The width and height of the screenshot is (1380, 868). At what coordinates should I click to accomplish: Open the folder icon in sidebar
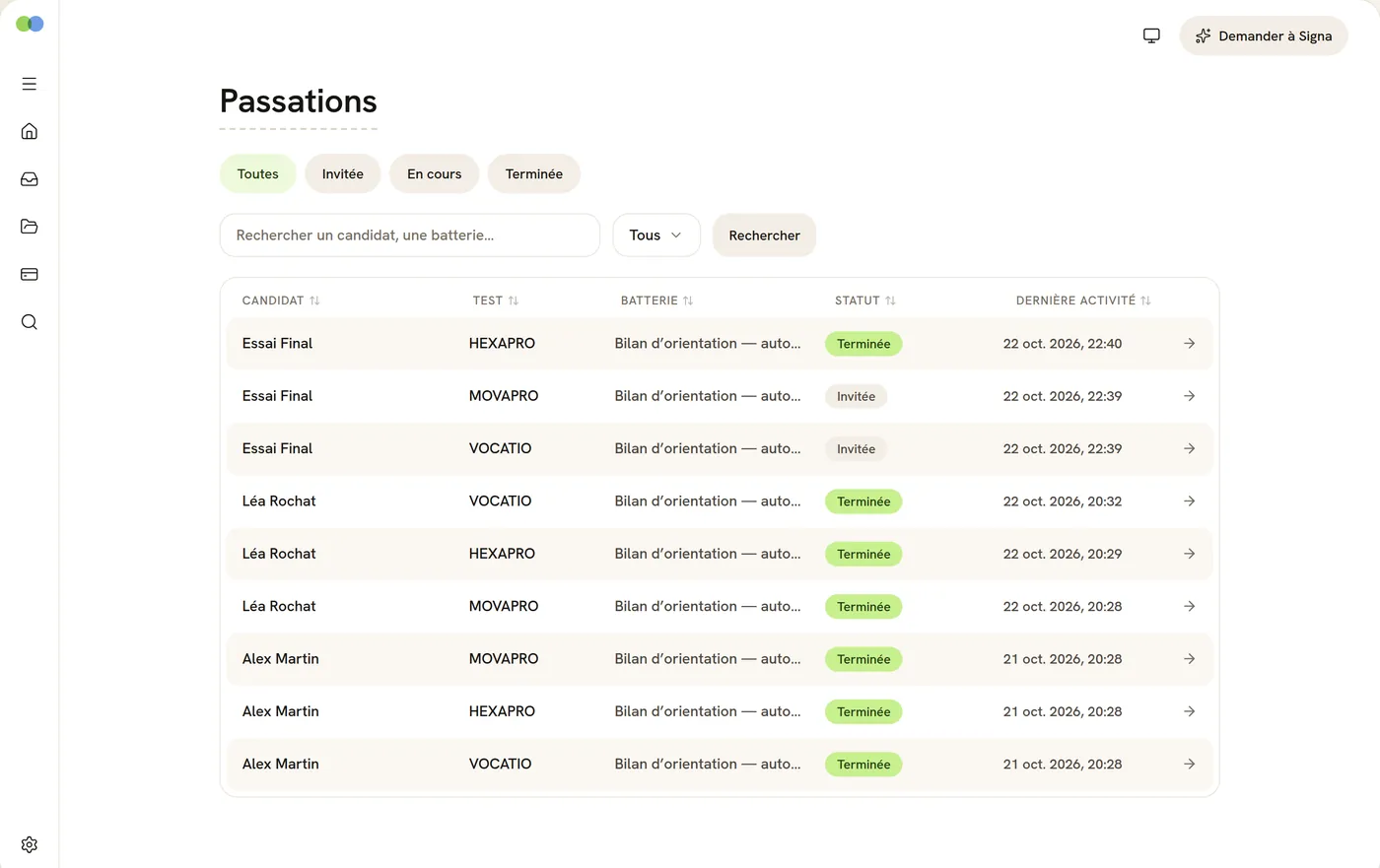[x=30, y=227]
